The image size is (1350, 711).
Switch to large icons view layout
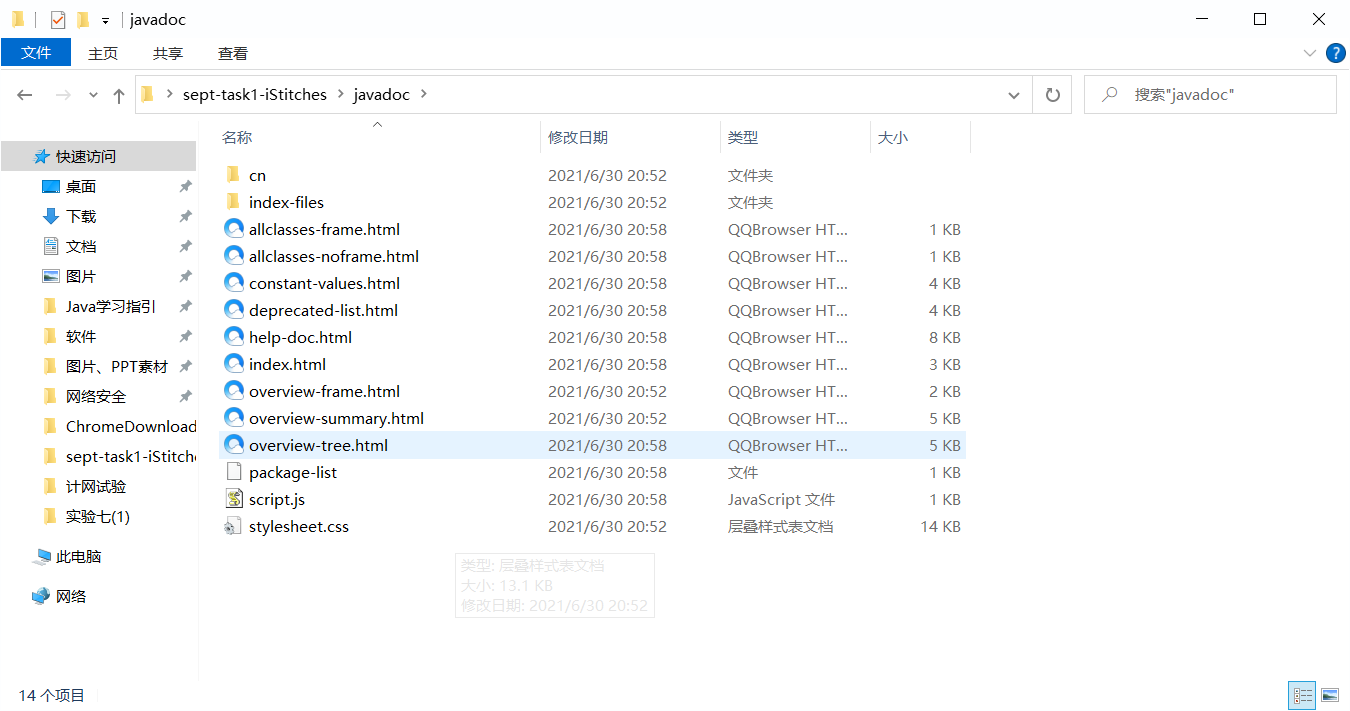click(1329, 694)
